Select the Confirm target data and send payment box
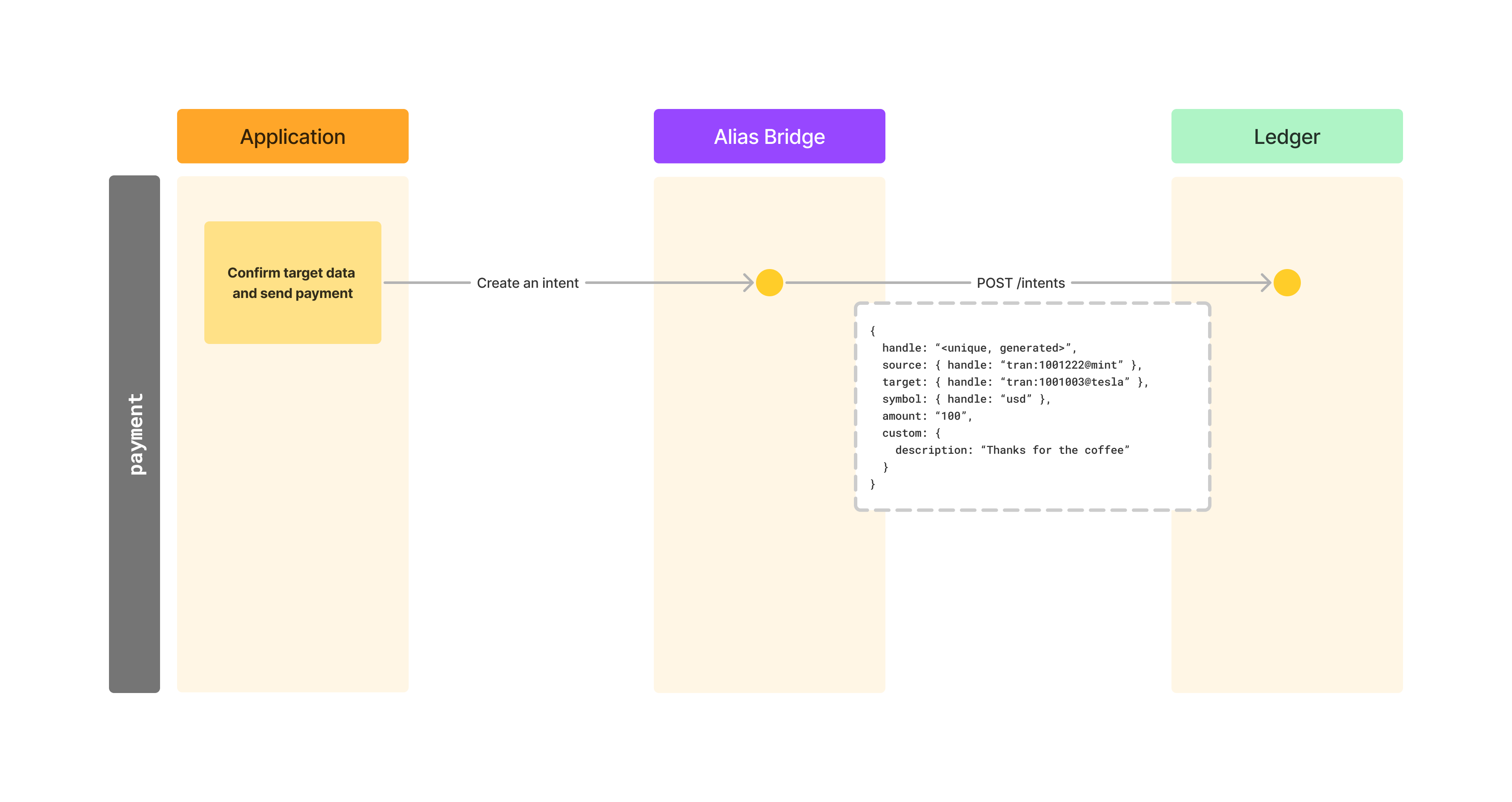The height and width of the screenshot is (802, 1512). (292, 282)
